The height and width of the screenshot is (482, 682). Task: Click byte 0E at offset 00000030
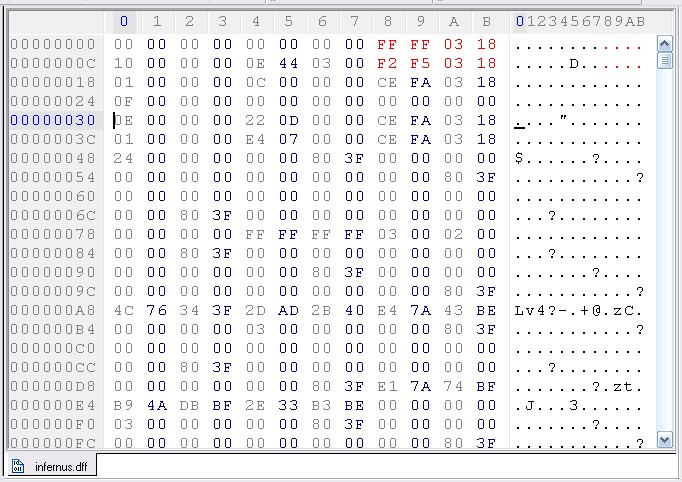click(124, 120)
